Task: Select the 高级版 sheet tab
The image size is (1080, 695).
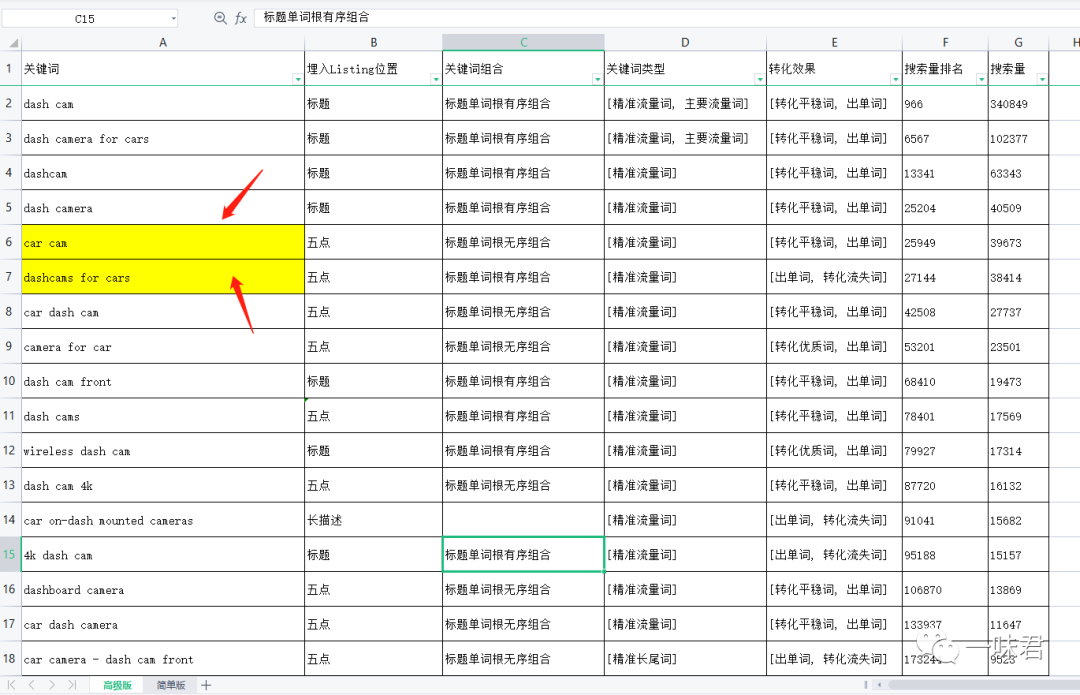Action: click(118, 685)
